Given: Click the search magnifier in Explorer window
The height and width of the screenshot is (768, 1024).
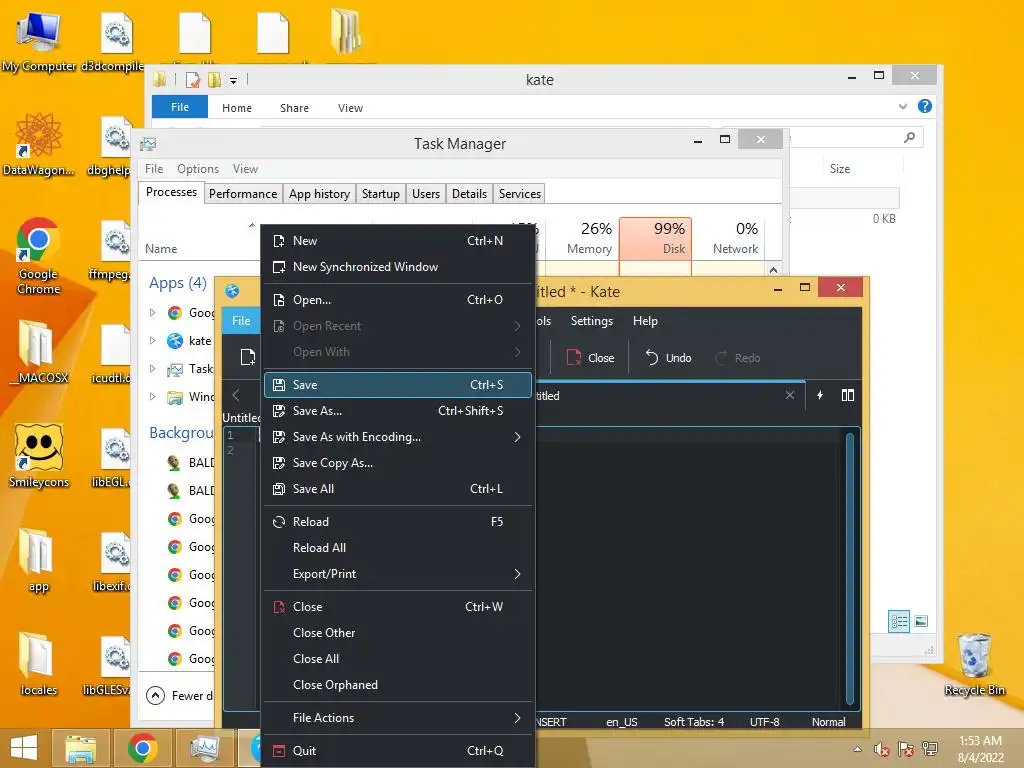Looking at the screenshot, I should (909, 137).
